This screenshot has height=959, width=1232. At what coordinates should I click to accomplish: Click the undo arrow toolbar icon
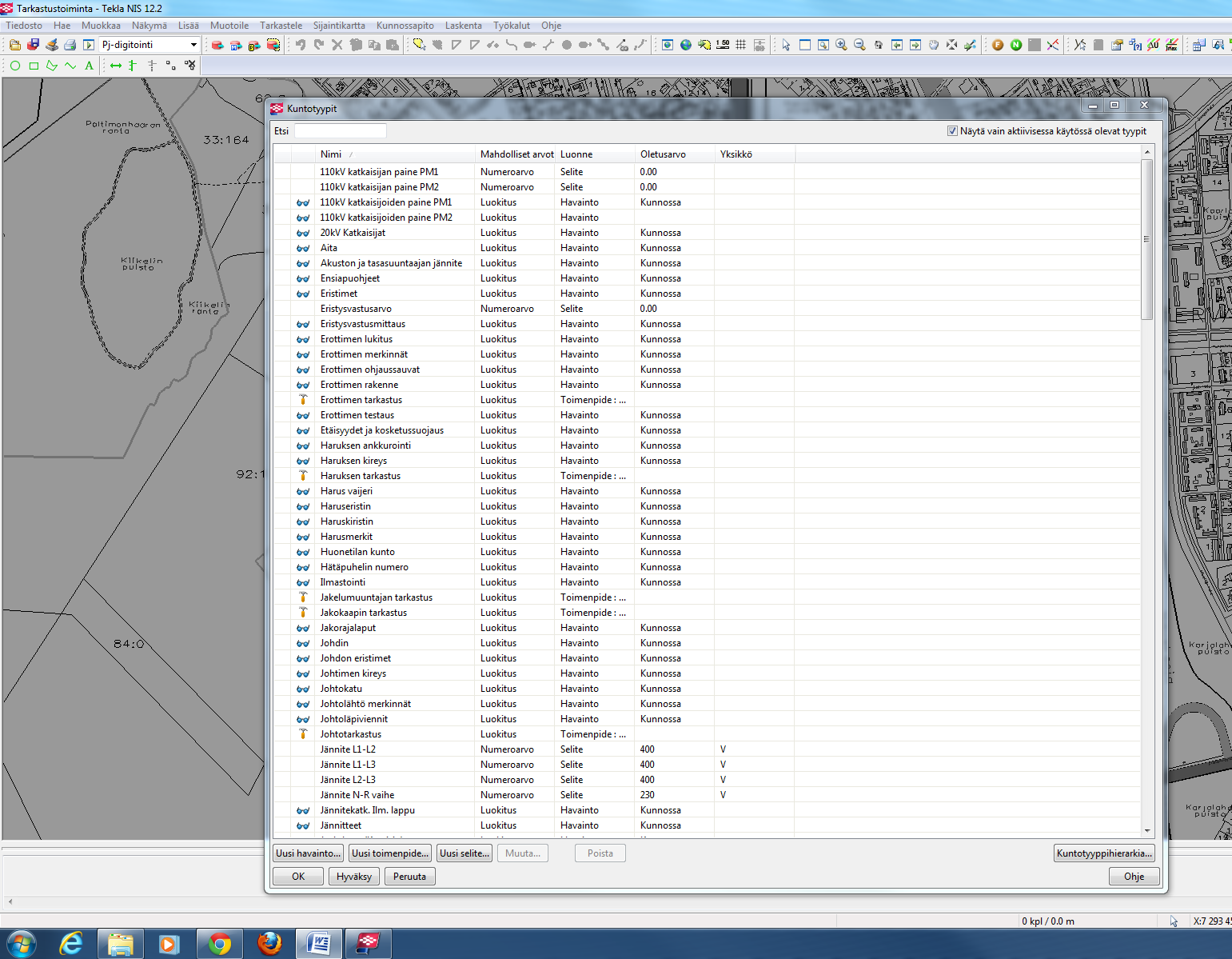[300, 45]
